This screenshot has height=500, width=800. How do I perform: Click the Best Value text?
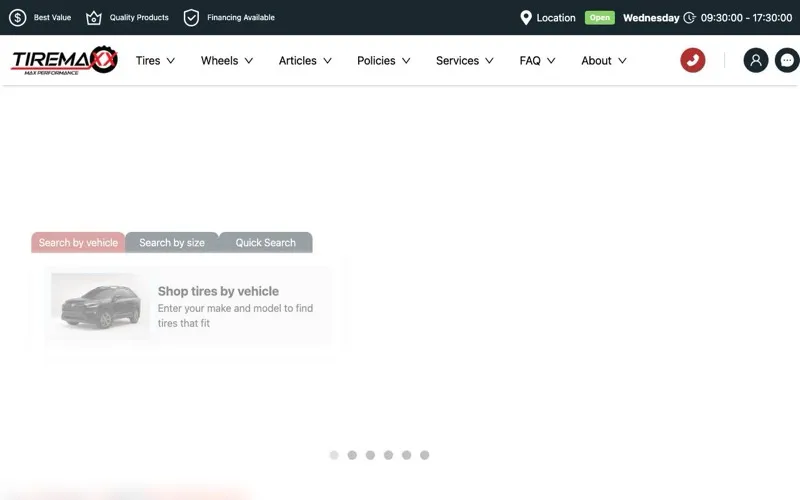click(x=53, y=17)
